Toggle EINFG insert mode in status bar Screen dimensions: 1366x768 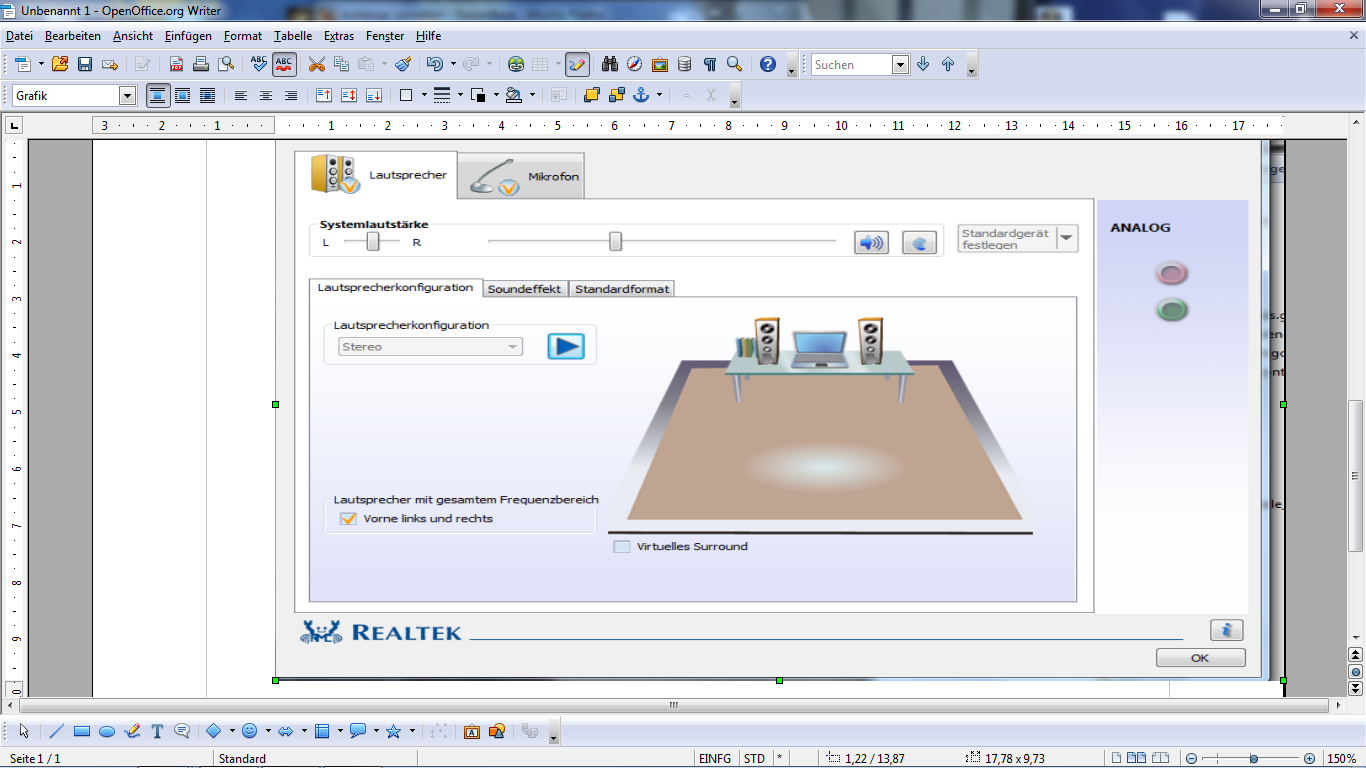pyautogui.click(x=715, y=759)
